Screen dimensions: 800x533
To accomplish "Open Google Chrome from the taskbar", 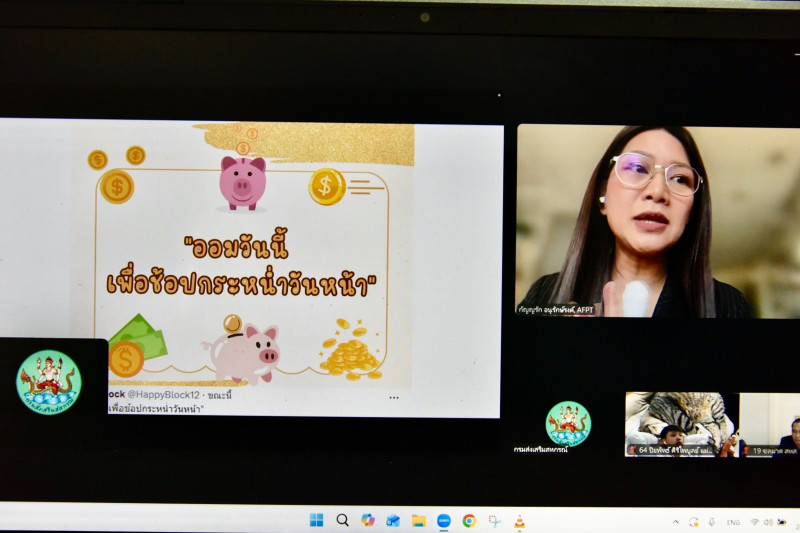I will pos(469,520).
